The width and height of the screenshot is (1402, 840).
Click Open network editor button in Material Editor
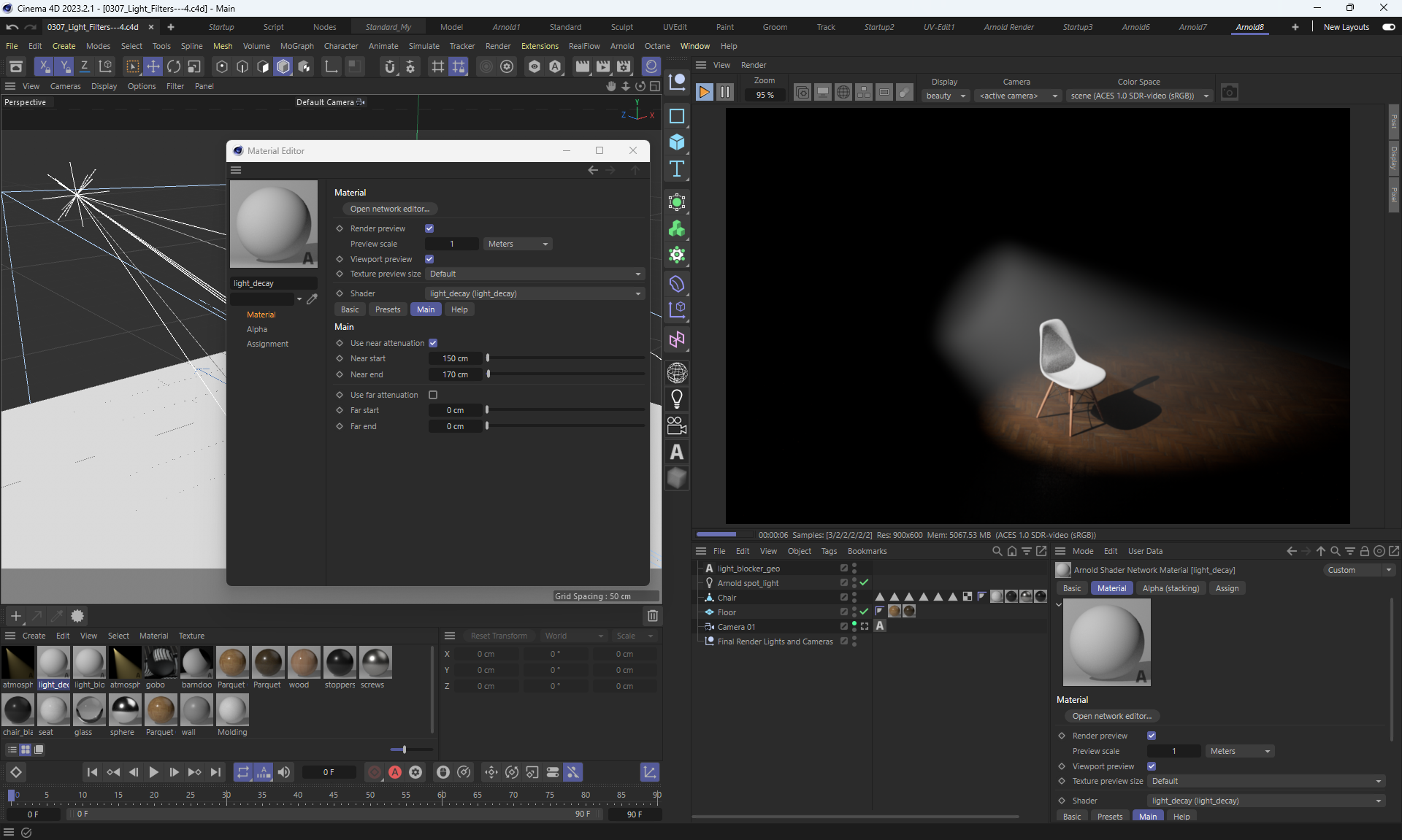pyautogui.click(x=389, y=209)
